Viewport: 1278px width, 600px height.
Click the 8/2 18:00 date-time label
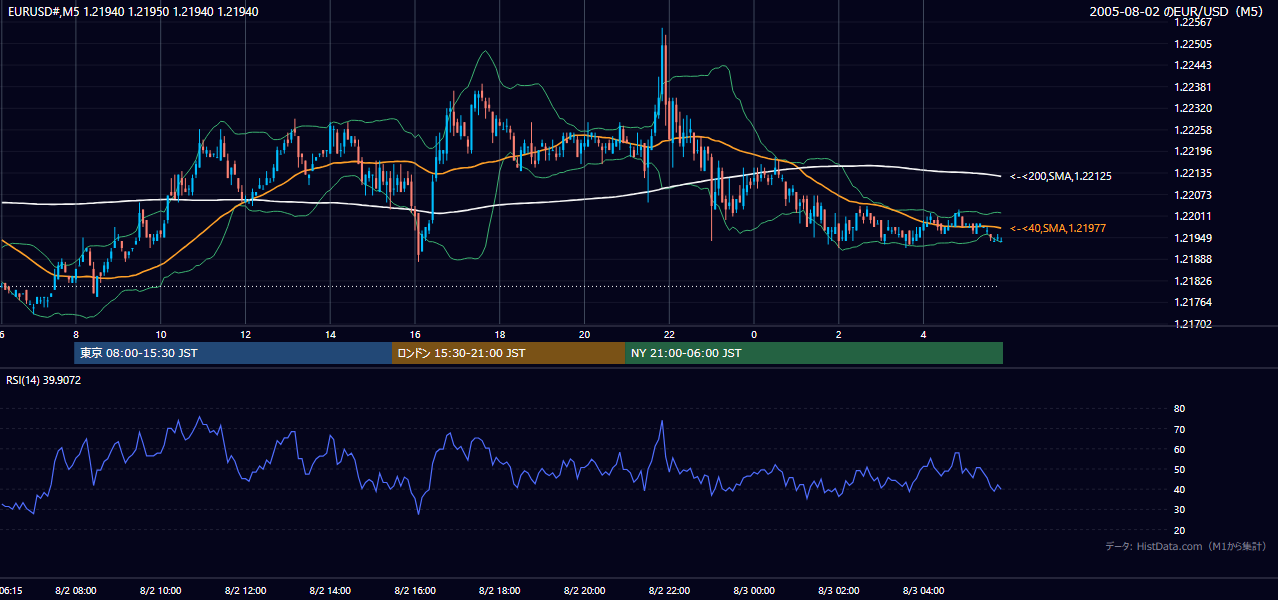pyautogui.click(x=500, y=591)
